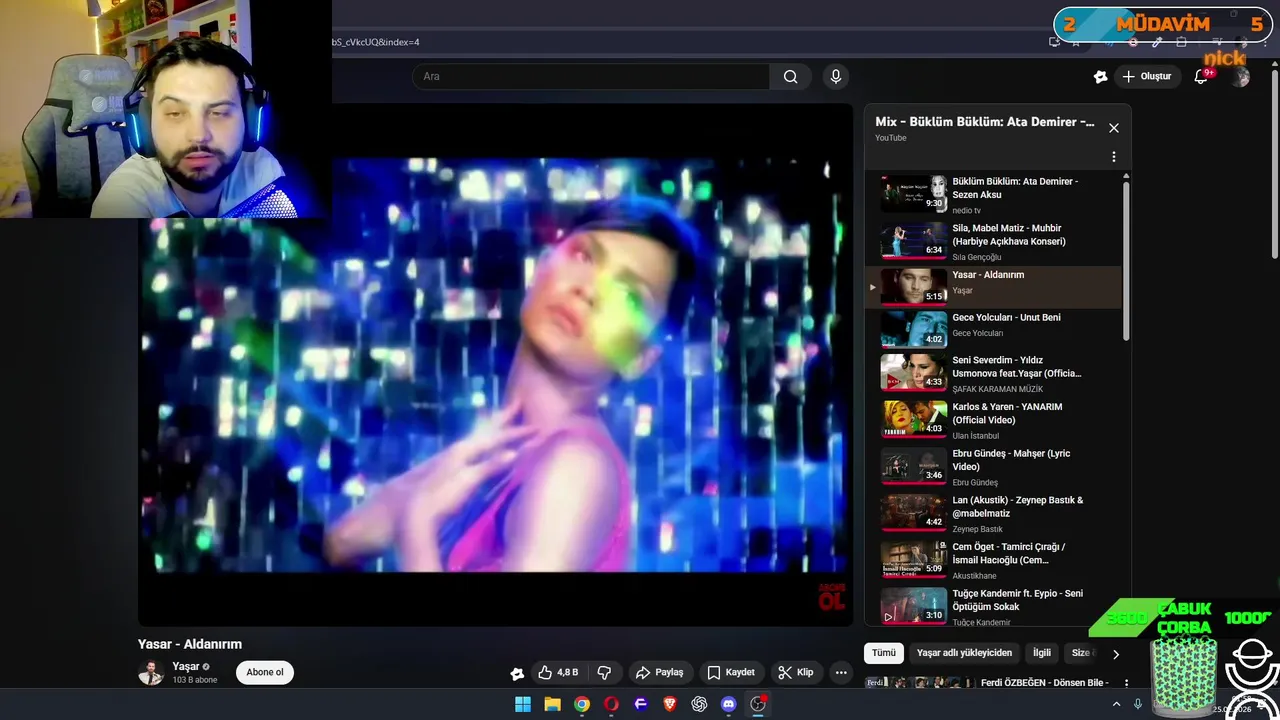Create a clip with Klip

[796, 673]
